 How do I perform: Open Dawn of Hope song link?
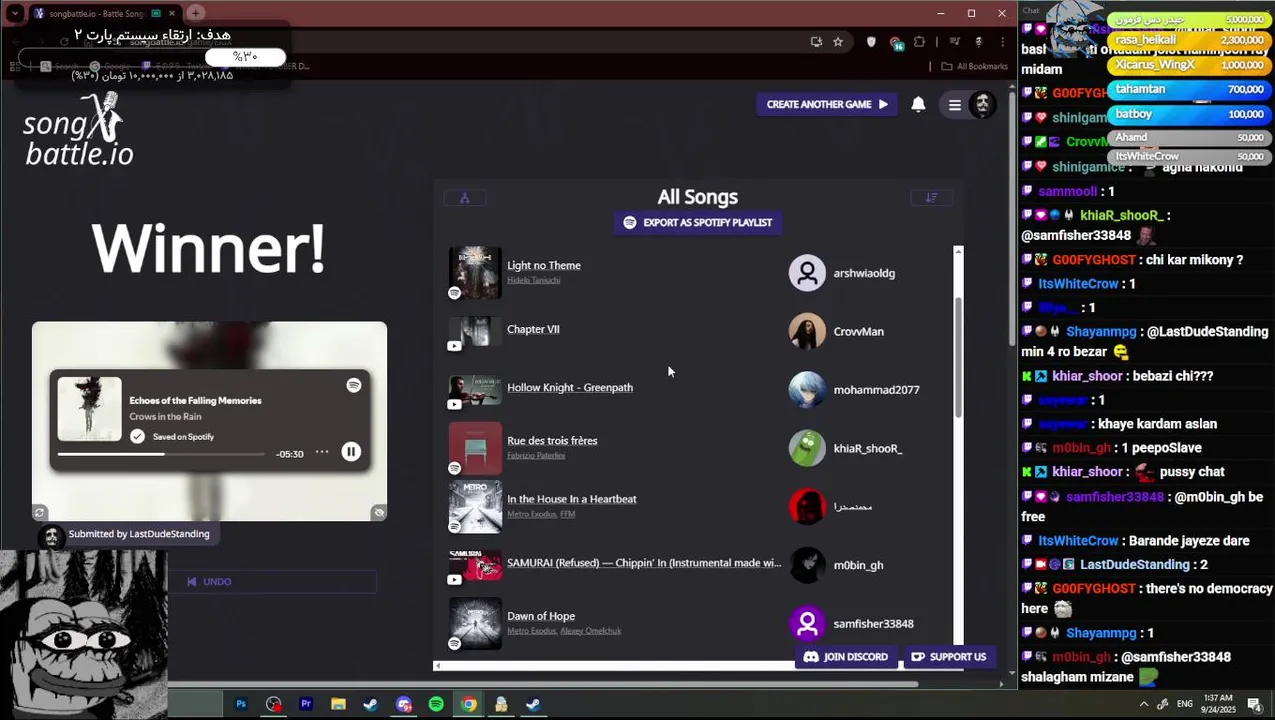(541, 616)
